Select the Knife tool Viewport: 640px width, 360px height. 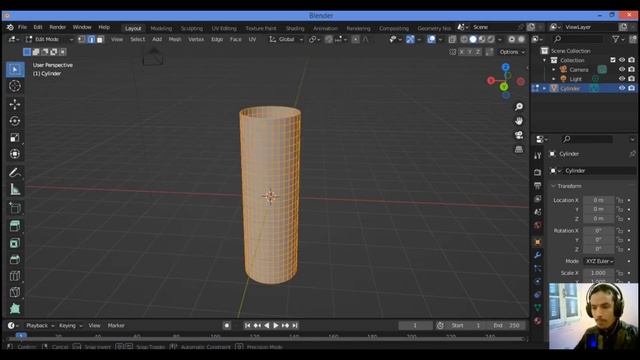tap(15, 292)
